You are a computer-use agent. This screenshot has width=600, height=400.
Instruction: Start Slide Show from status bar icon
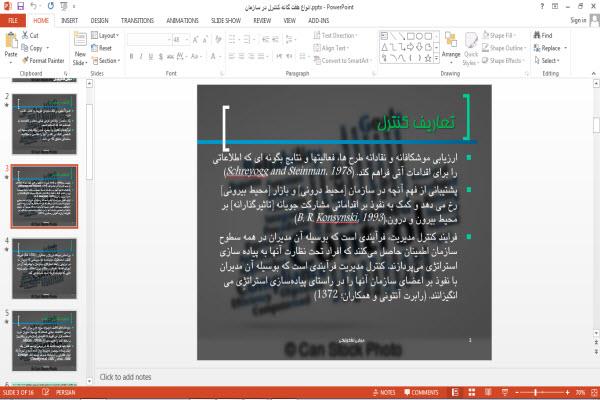click(505, 392)
